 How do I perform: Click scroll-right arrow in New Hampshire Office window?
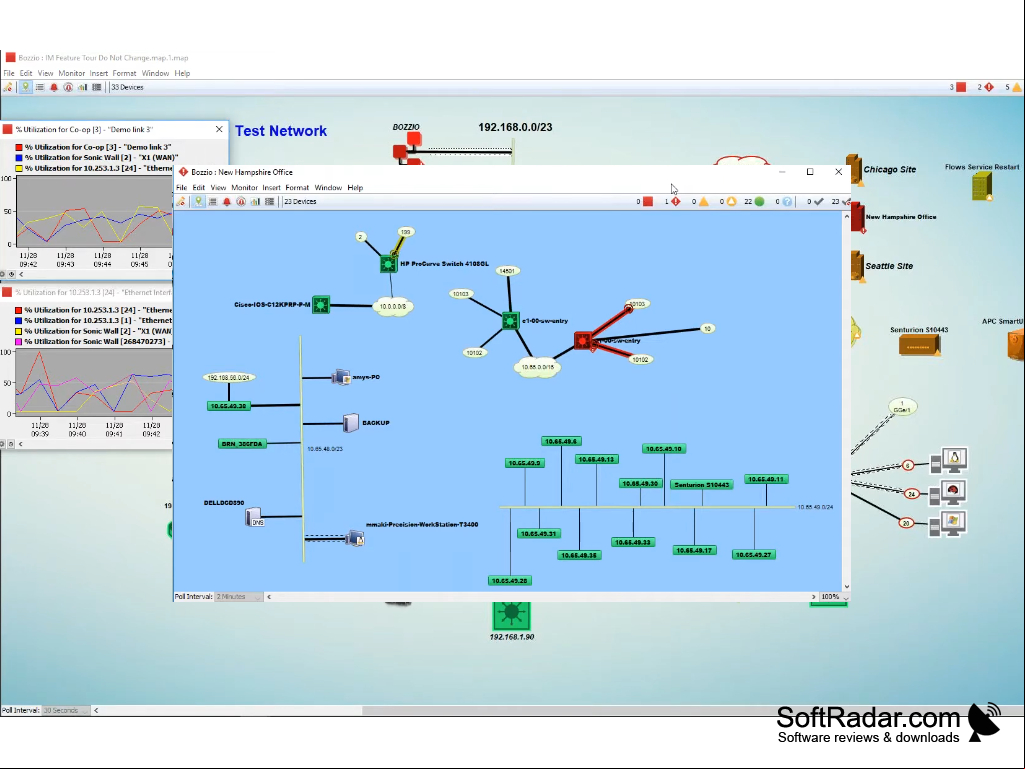814,596
